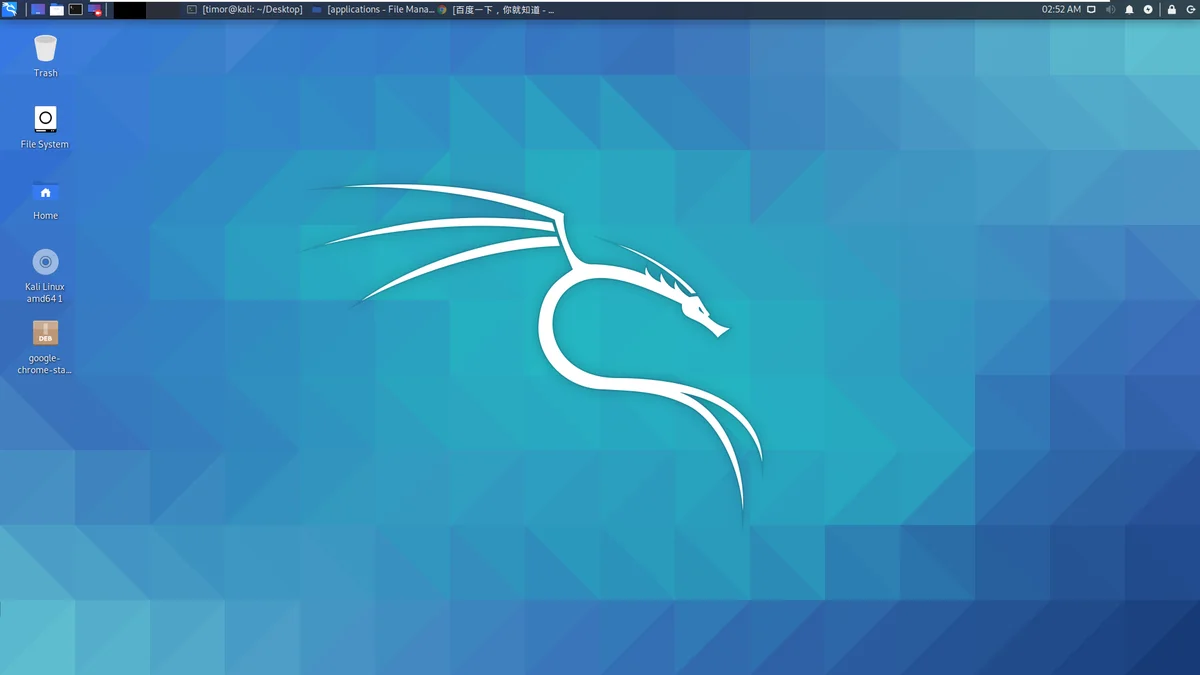This screenshot has height=675, width=1200.
Task: Click the "File System" label text
Action: point(45,144)
